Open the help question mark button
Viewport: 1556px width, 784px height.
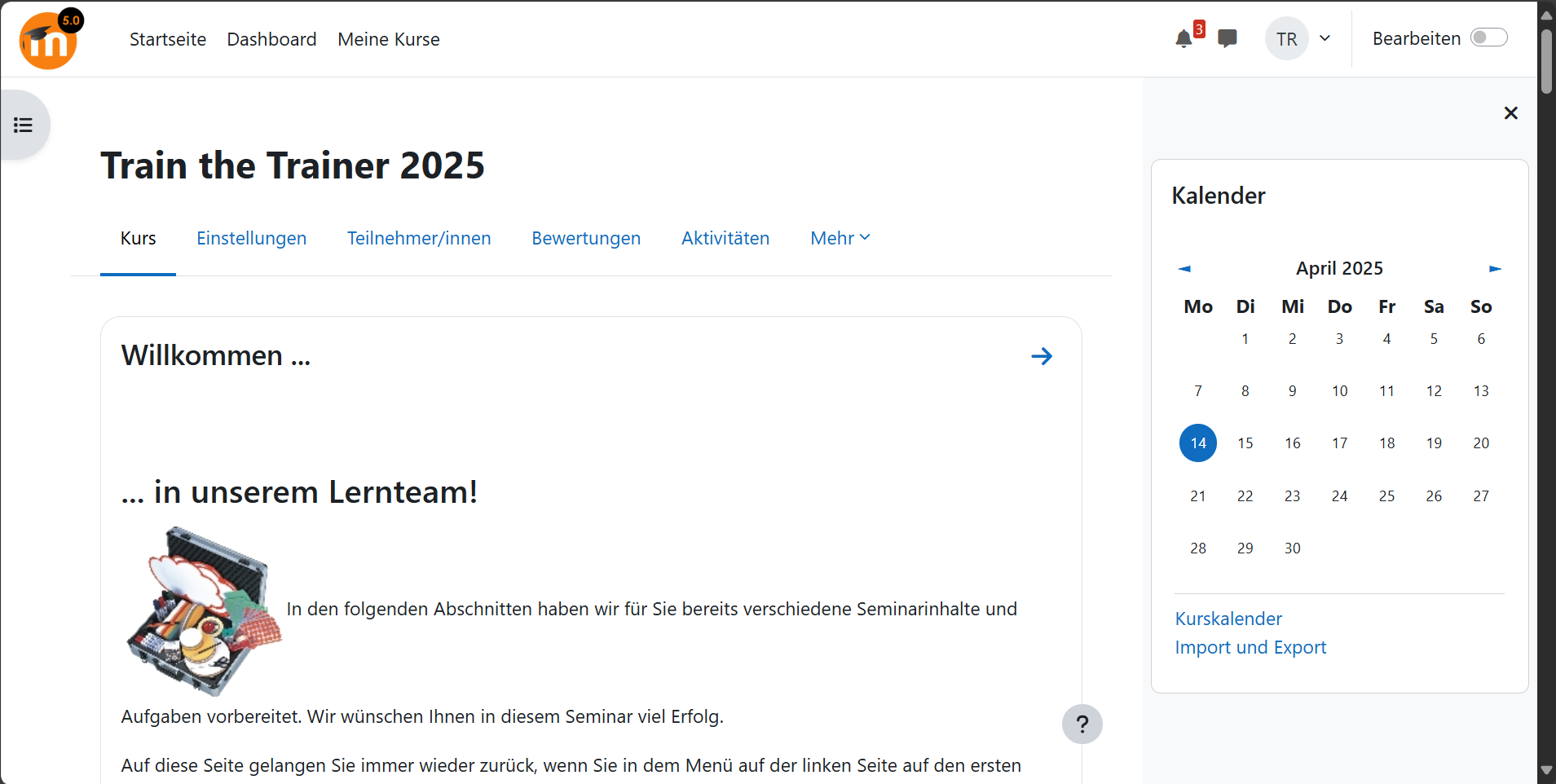pyautogui.click(x=1082, y=724)
